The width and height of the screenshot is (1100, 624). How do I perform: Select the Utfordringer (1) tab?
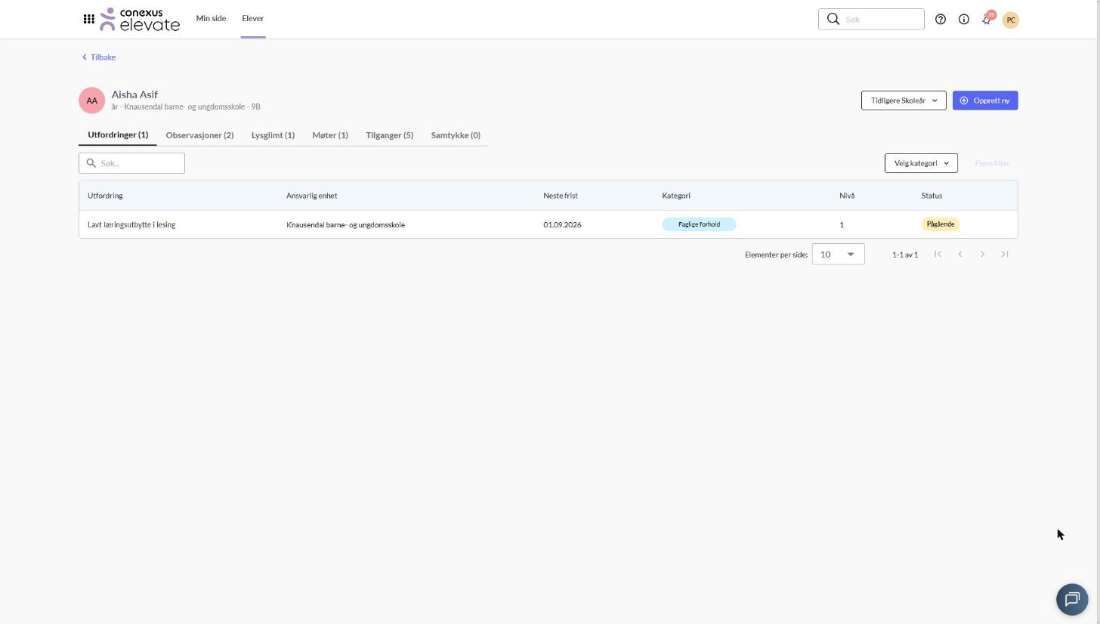[x=118, y=135]
